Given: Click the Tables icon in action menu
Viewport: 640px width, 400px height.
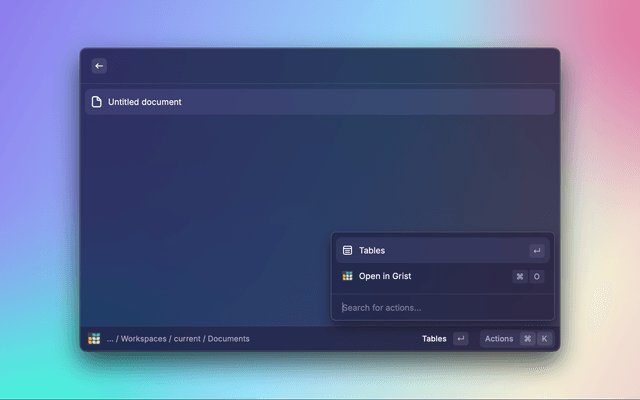Looking at the screenshot, I should point(347,251).
